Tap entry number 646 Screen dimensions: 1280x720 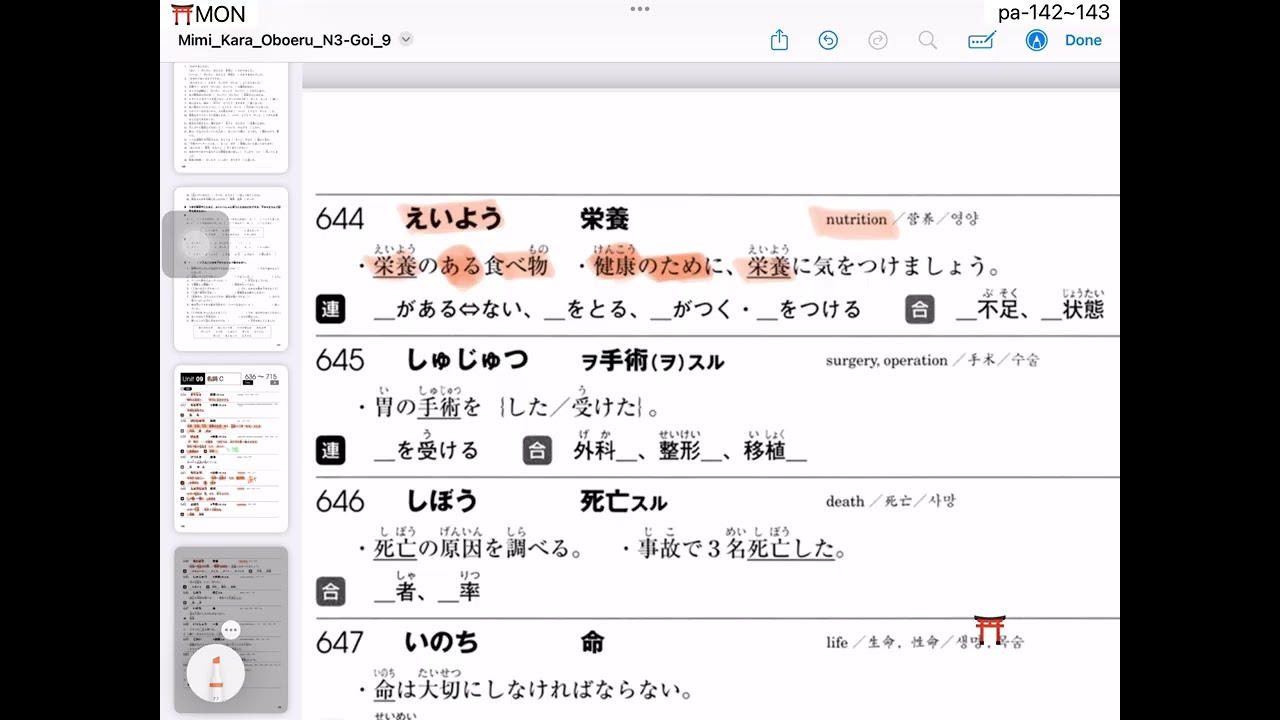click(340, 501)
